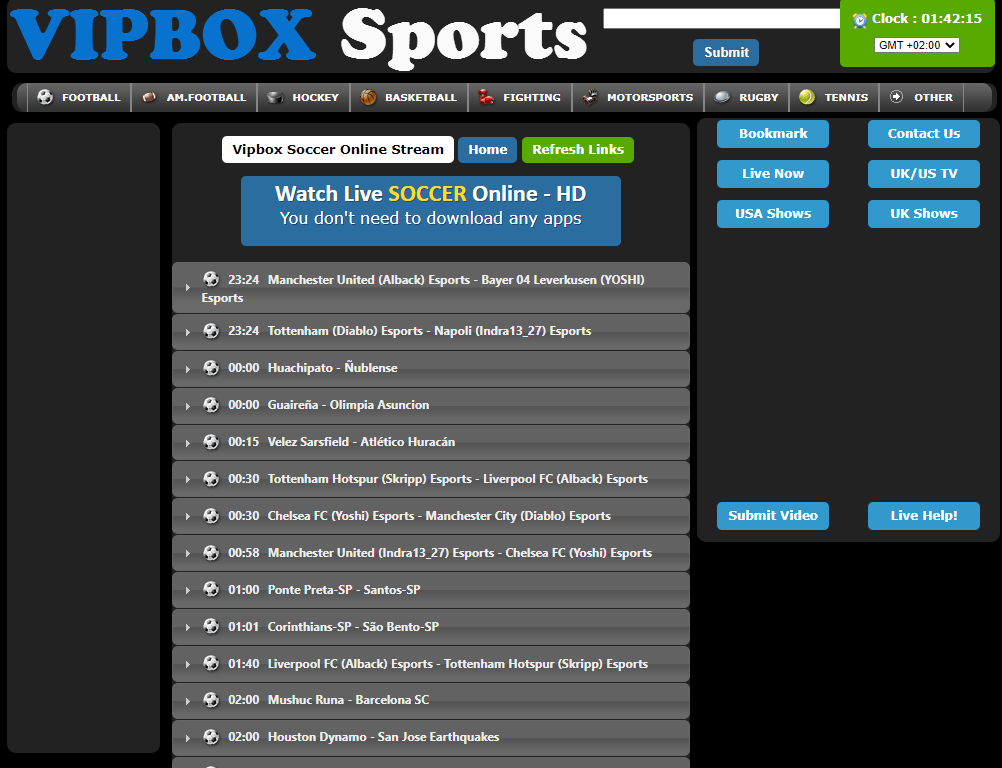Click the Submit button

pyautogui.click(x=726, y=52)
